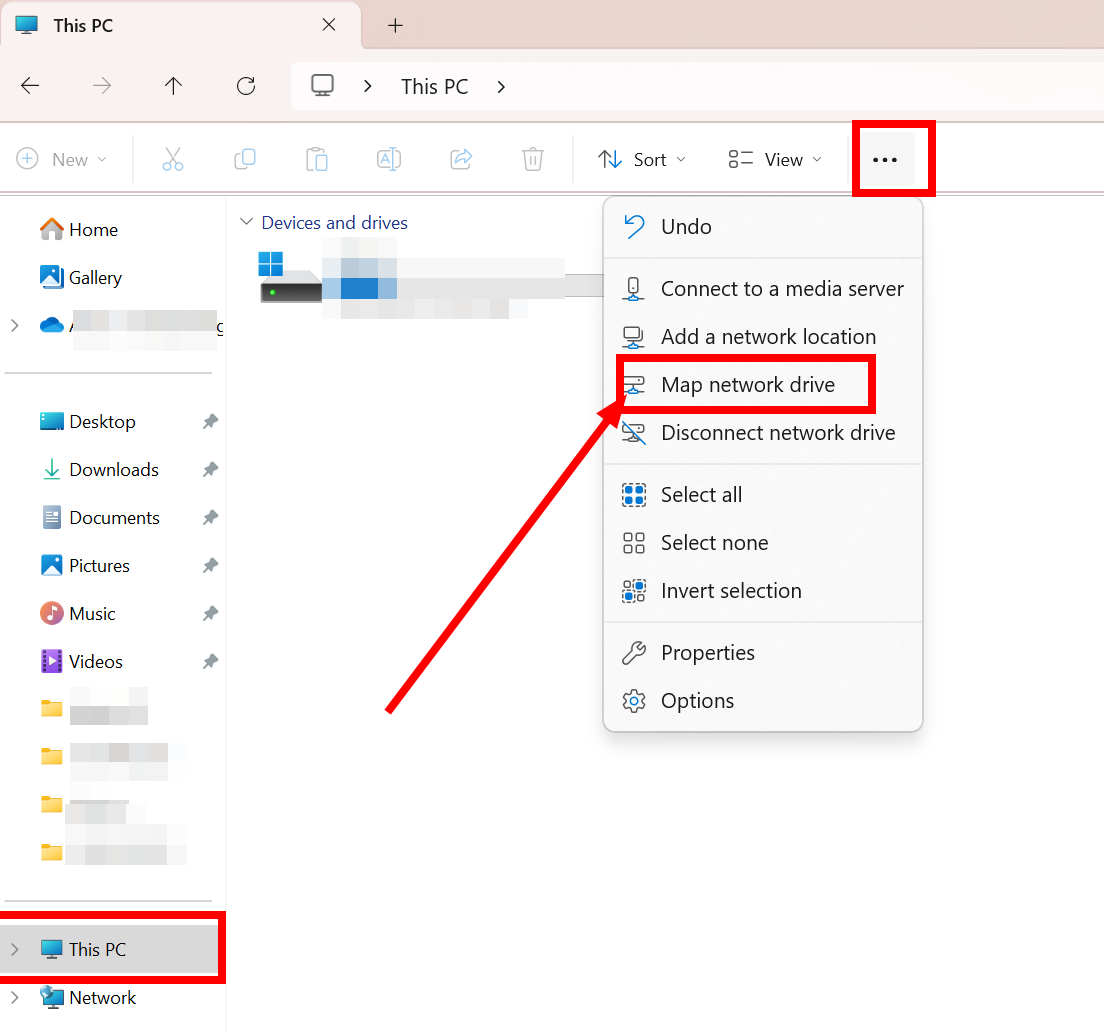Click the Share icon on the toolbar

460,159
